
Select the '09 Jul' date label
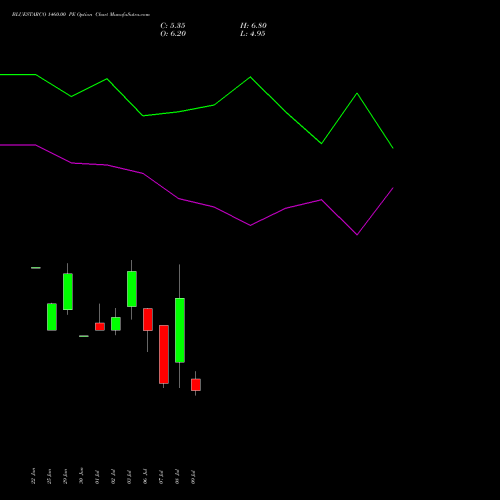coord(193,477)
